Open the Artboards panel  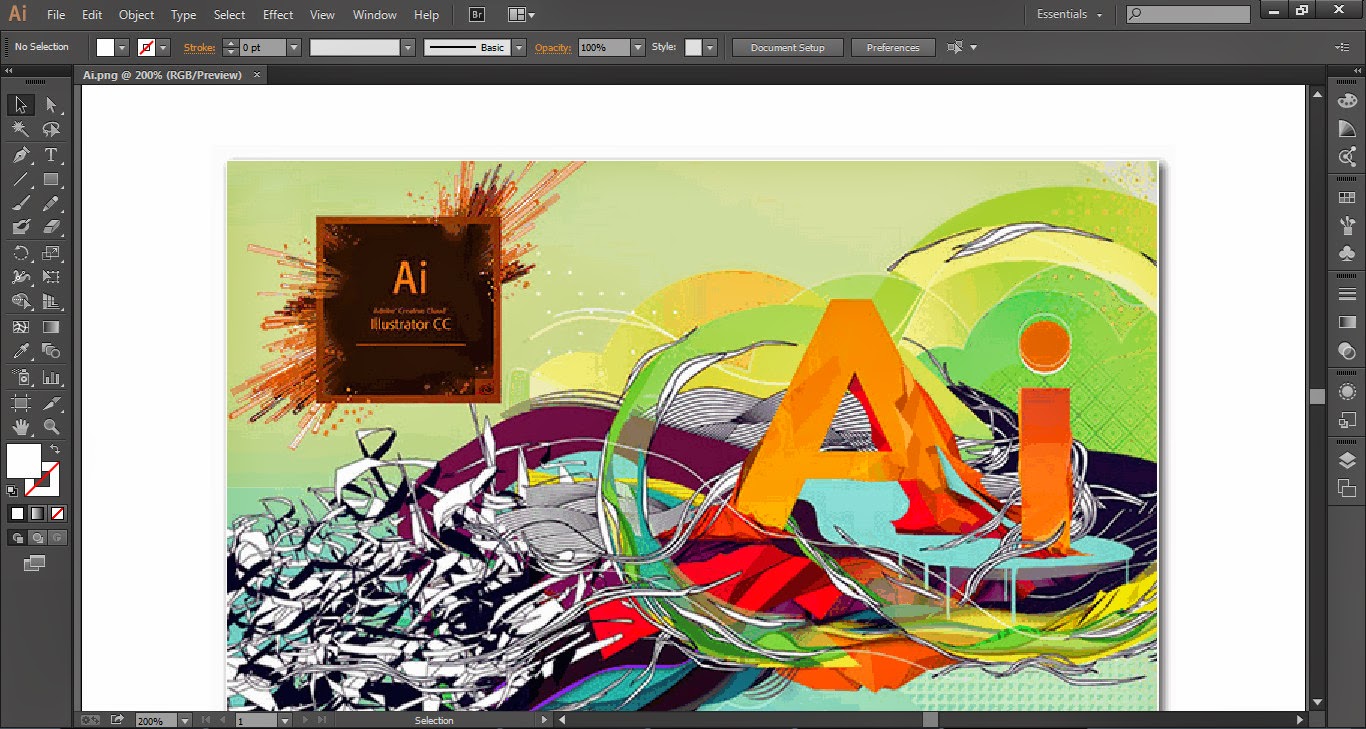tap(1347, 488)
